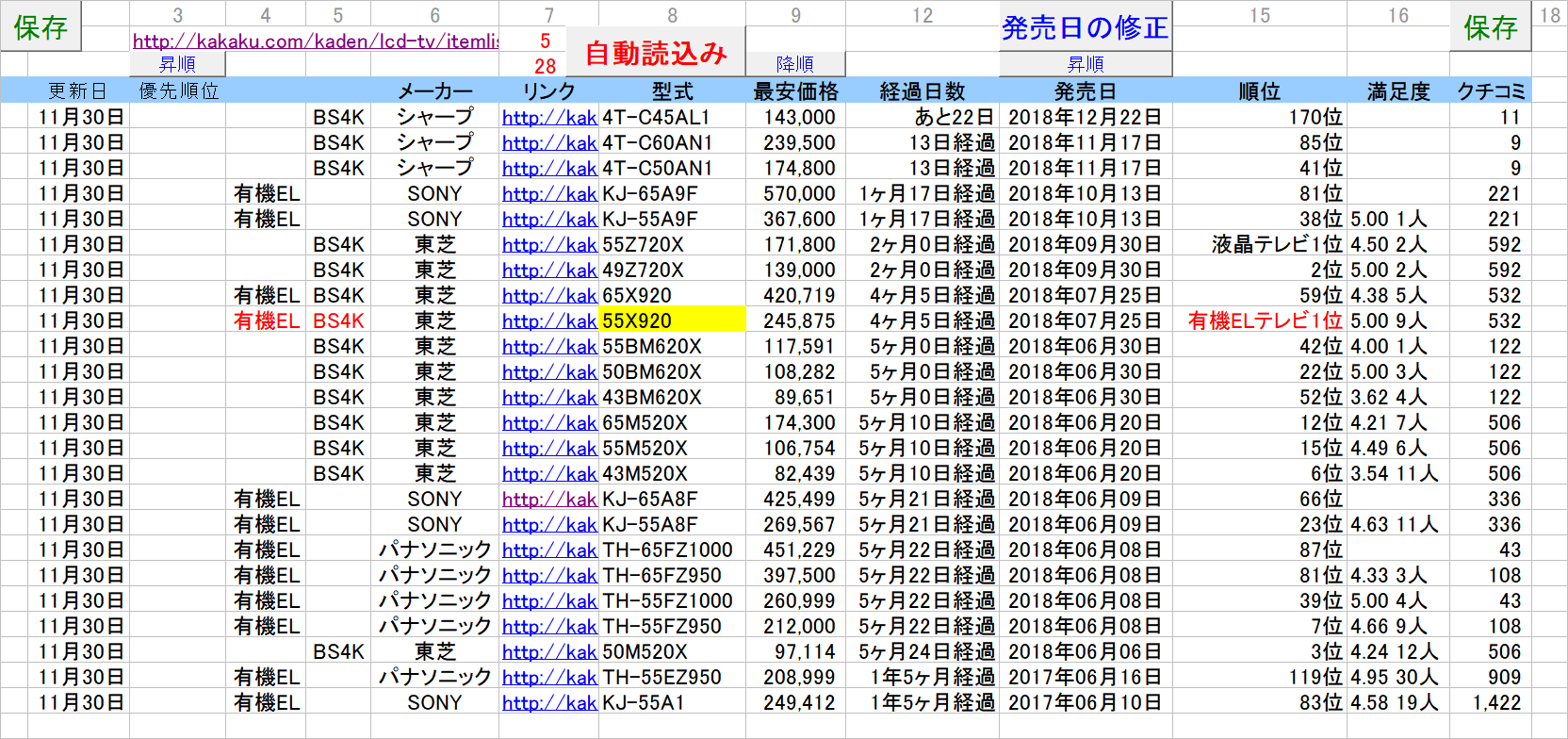The height and width of the screenshot is (739, 1568).
Task: Select price cell 143,000
Action: pos(795,117)
